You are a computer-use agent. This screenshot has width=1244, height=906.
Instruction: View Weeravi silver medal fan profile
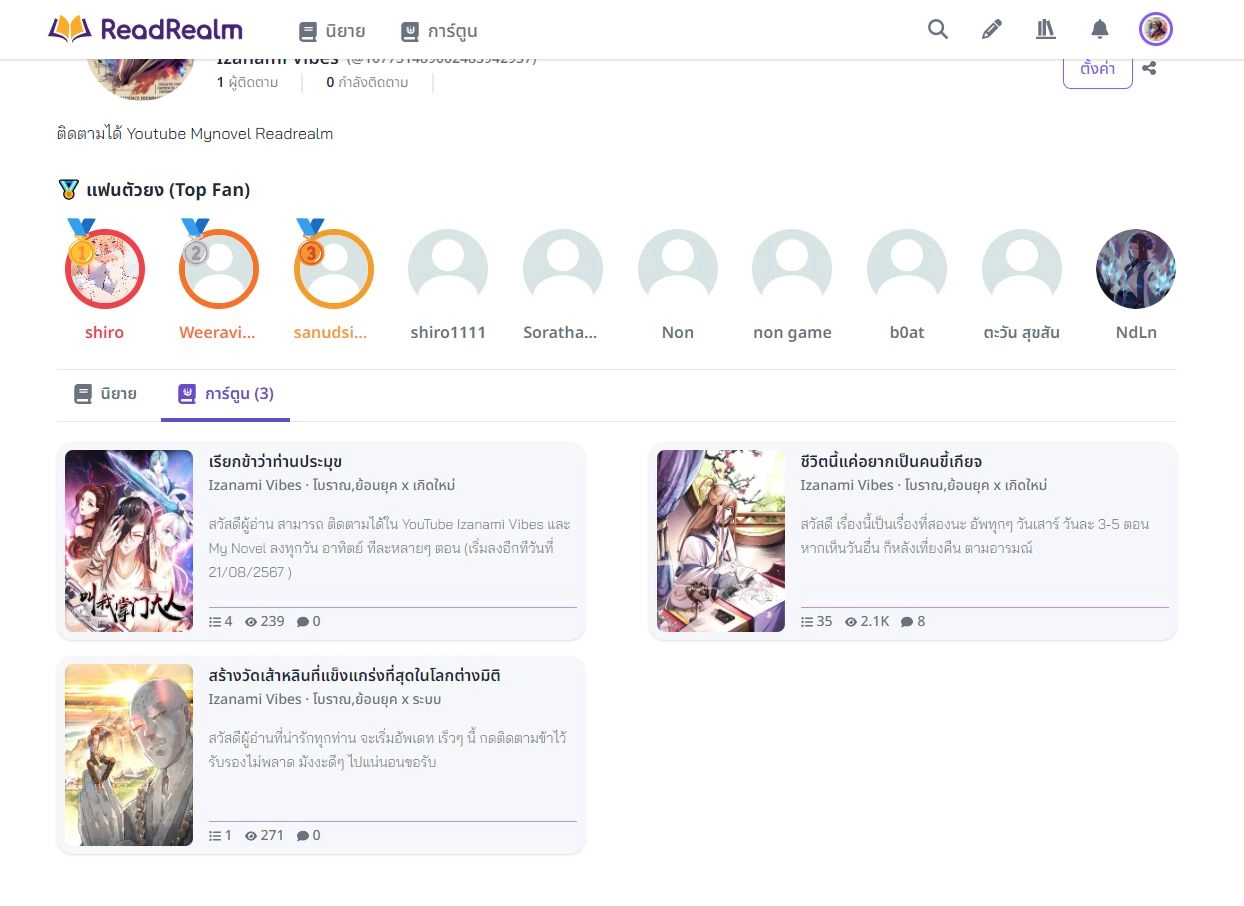[219, 269]
